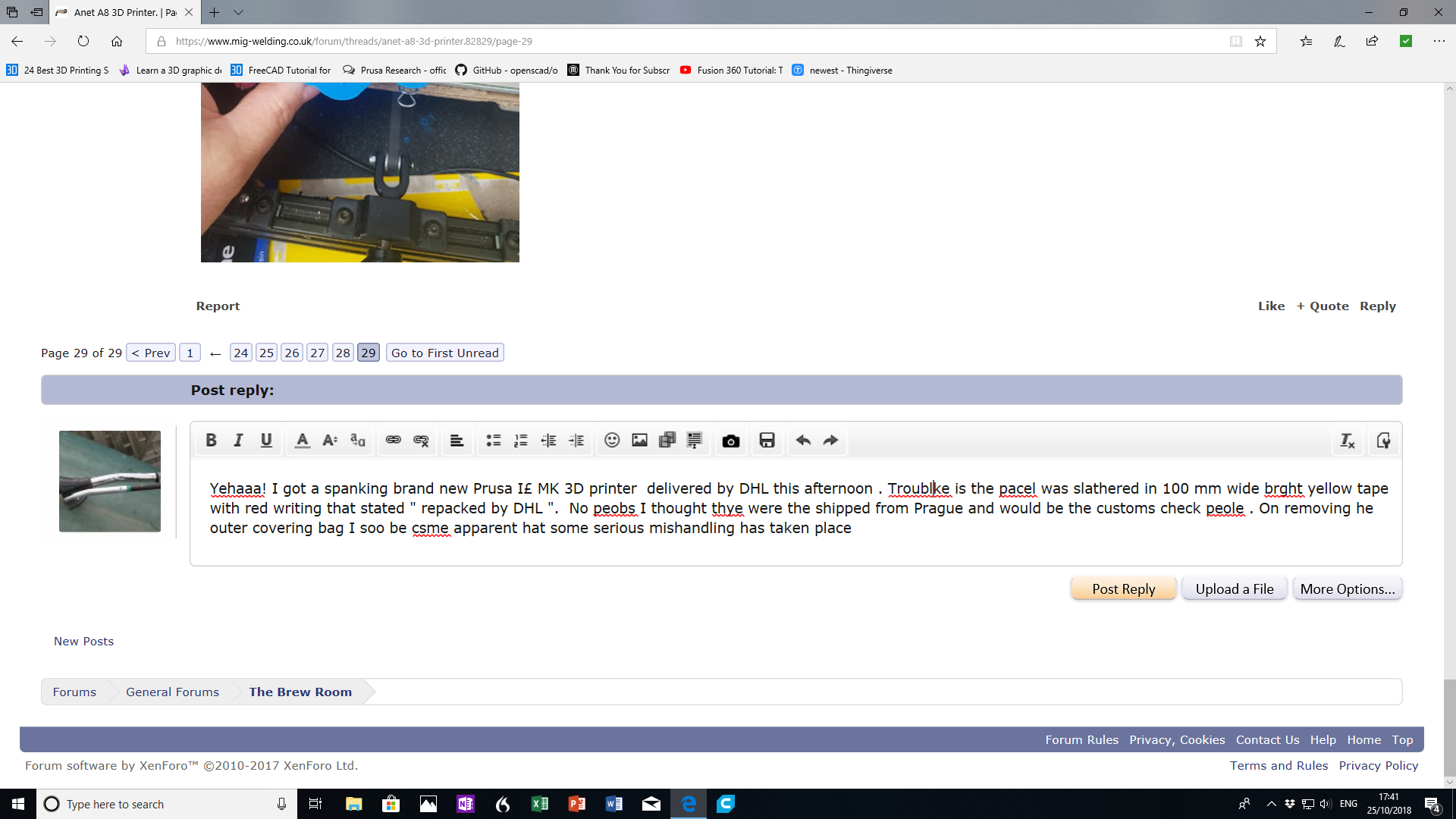Screen dimensions: 1456x819
Task: Click the remove formatting icon
Action: click(x=1347, y=441)
